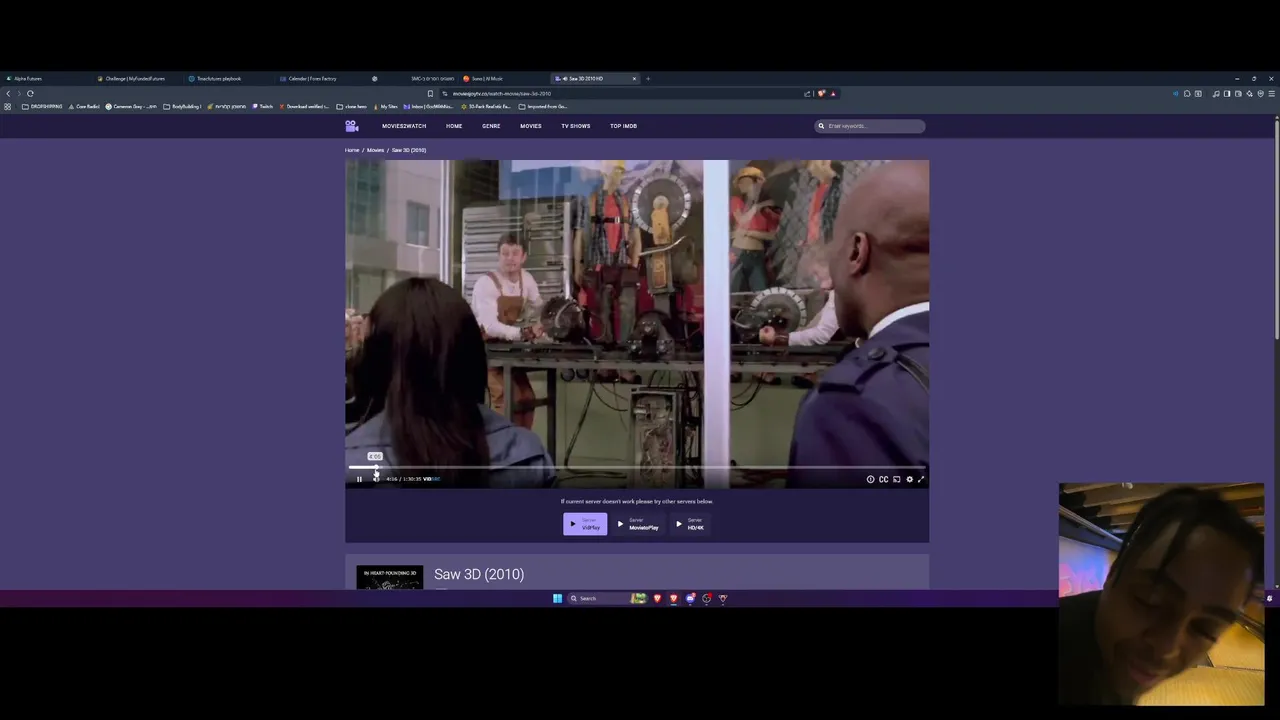Viewport: 1280px width, 720px height.
Task: Click the site search keywords field
Action: pyautogui.click(x=870, y=126)
